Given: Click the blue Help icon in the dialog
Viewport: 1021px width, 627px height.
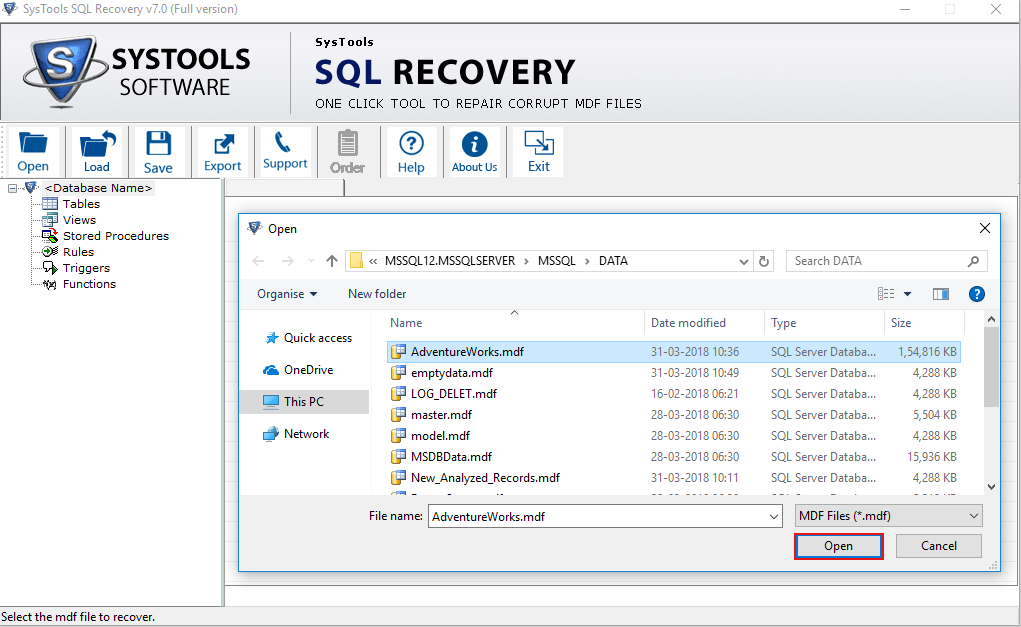Looking at the screenshot, I should pos(976,294).
